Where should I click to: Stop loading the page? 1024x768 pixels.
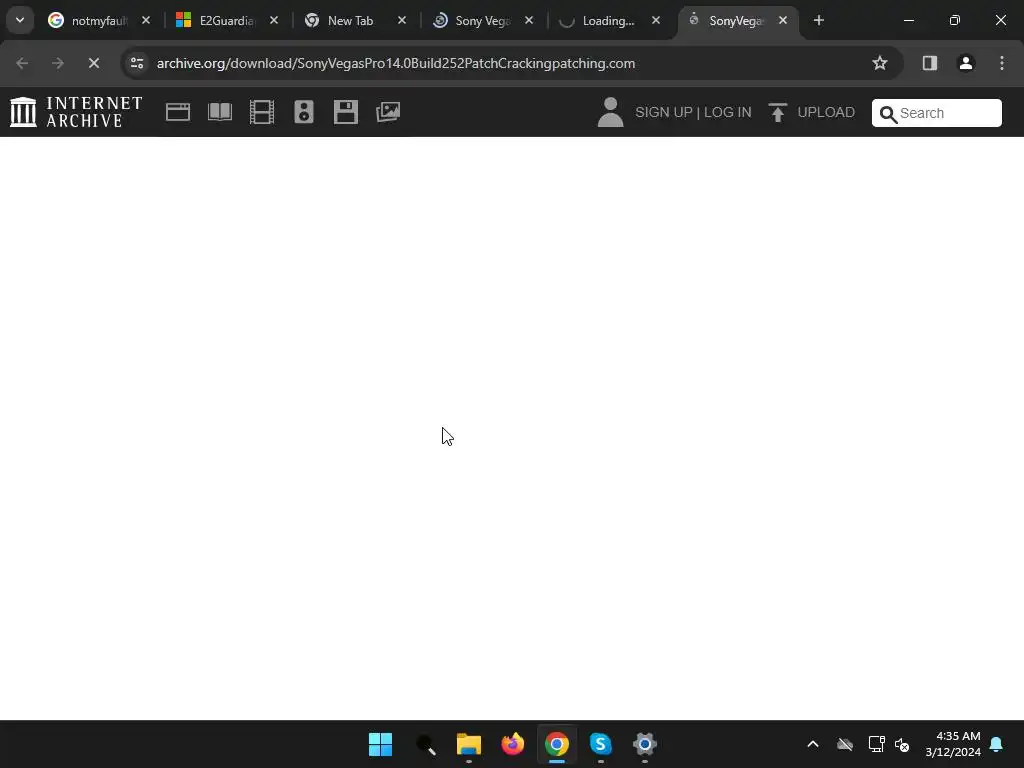pyautogui.click(x=93, y=63)
